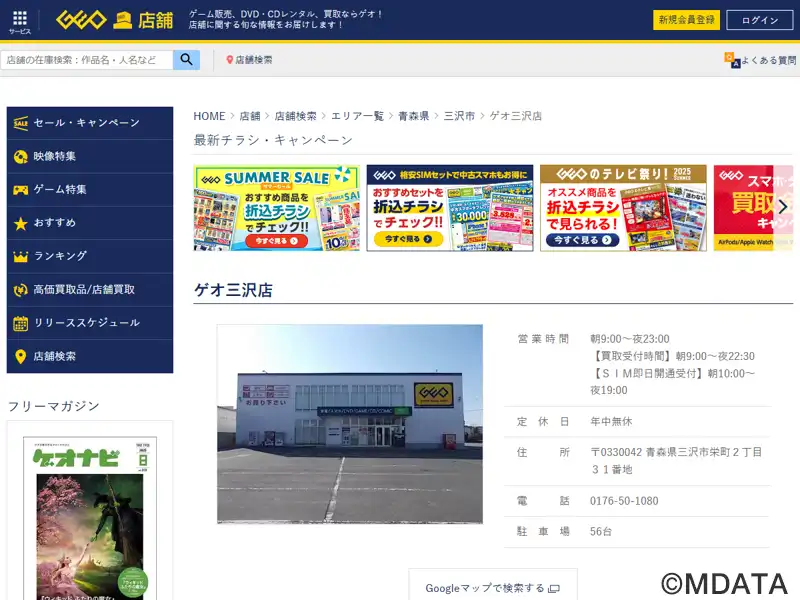800x600 pixels.
Task: Click 店舗 in the breadcrumb
Action: tap(250, 116)
